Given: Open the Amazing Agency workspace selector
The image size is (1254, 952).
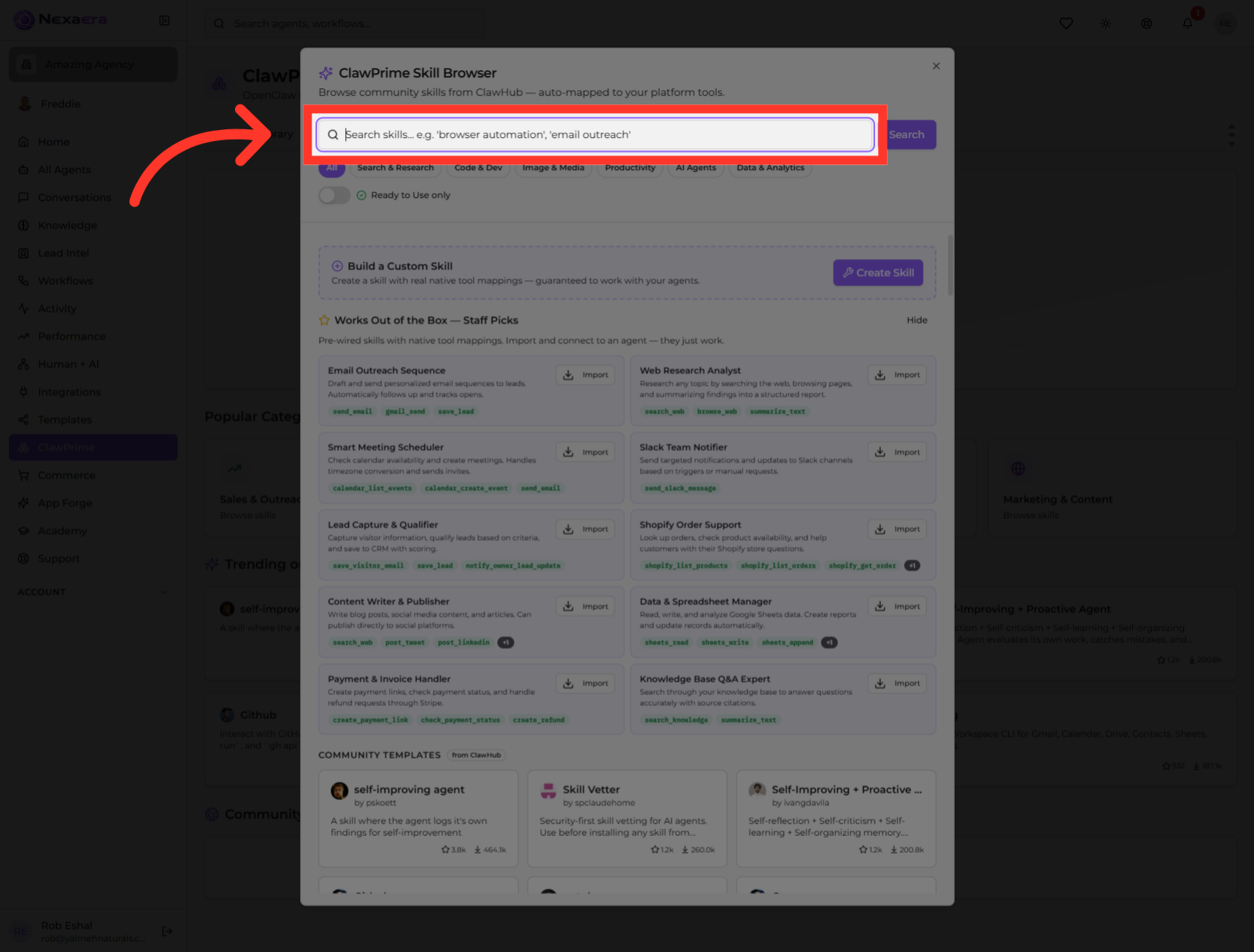Looking at the screenshot, I should pos(93,64).
